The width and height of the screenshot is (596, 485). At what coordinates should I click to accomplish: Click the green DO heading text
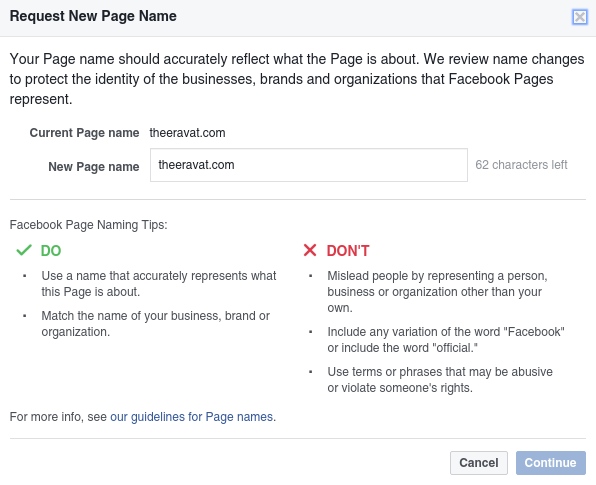pyautogui.click(x=51, y=251)
